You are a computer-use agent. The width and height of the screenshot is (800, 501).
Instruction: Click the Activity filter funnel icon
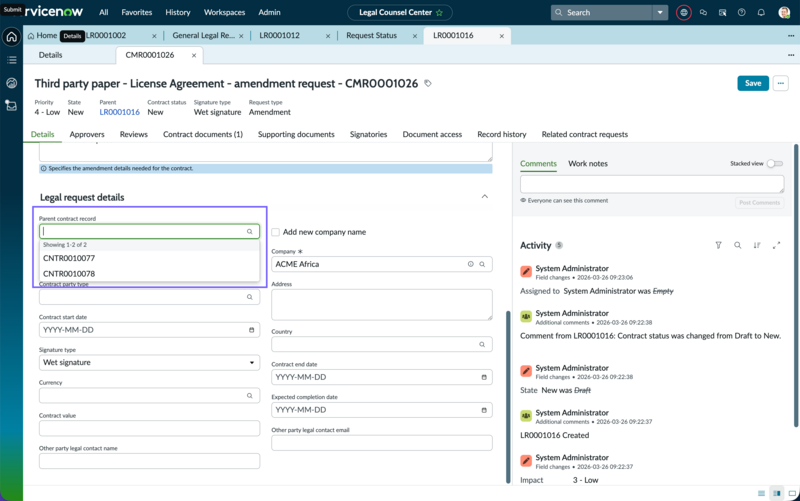[718, 245]
